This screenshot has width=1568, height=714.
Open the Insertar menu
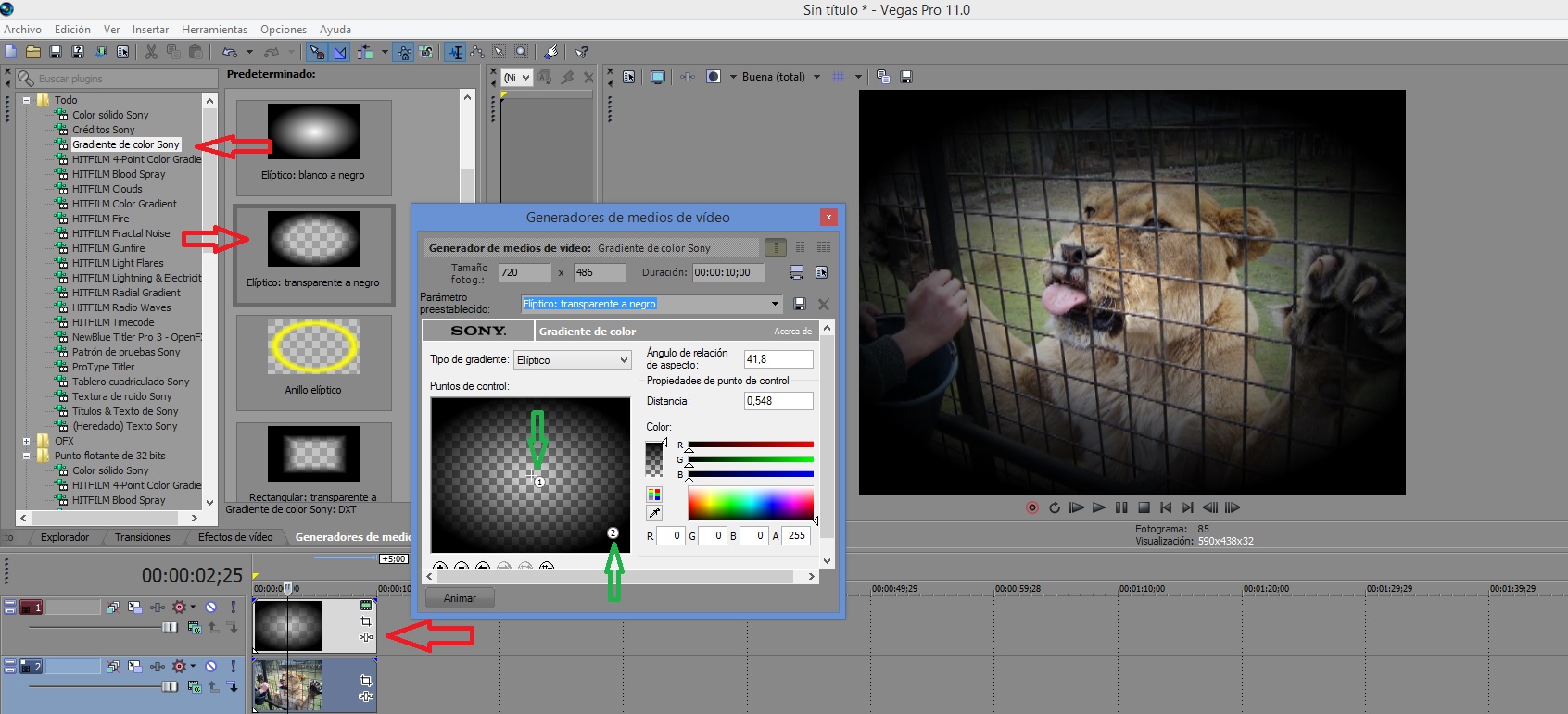tap(150, 30)
